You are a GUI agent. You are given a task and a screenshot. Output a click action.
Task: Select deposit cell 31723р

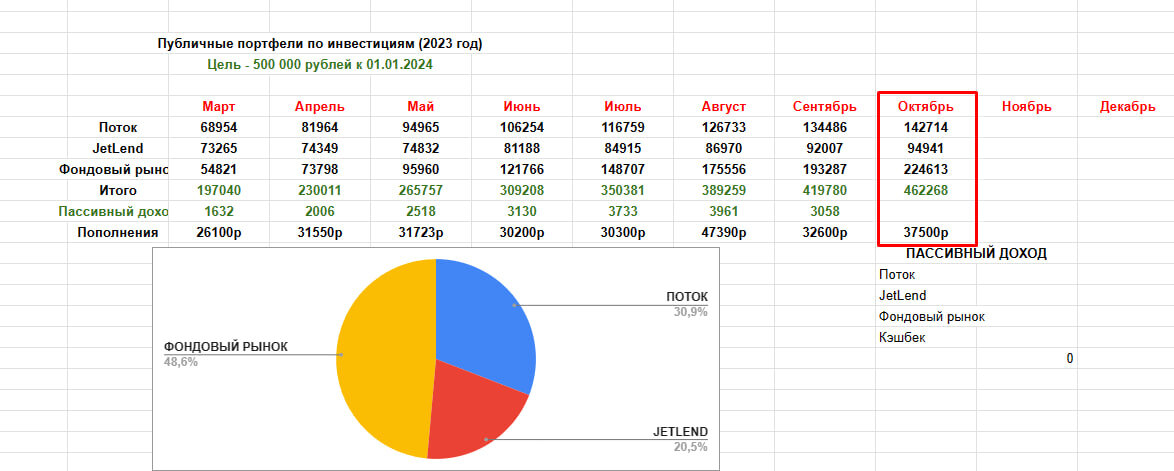click(421, 232)
